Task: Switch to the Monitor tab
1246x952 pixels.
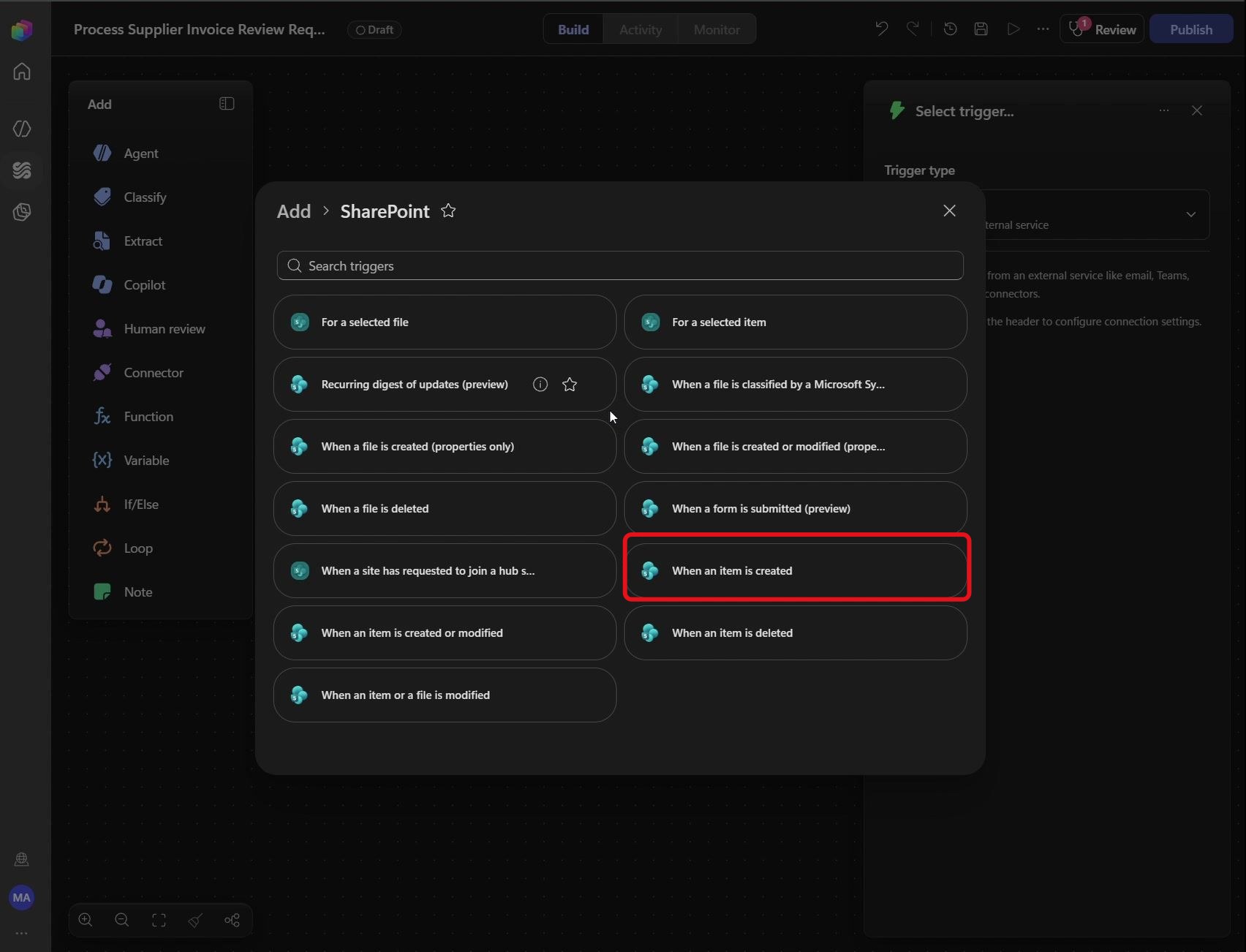Action: point(717,29)
